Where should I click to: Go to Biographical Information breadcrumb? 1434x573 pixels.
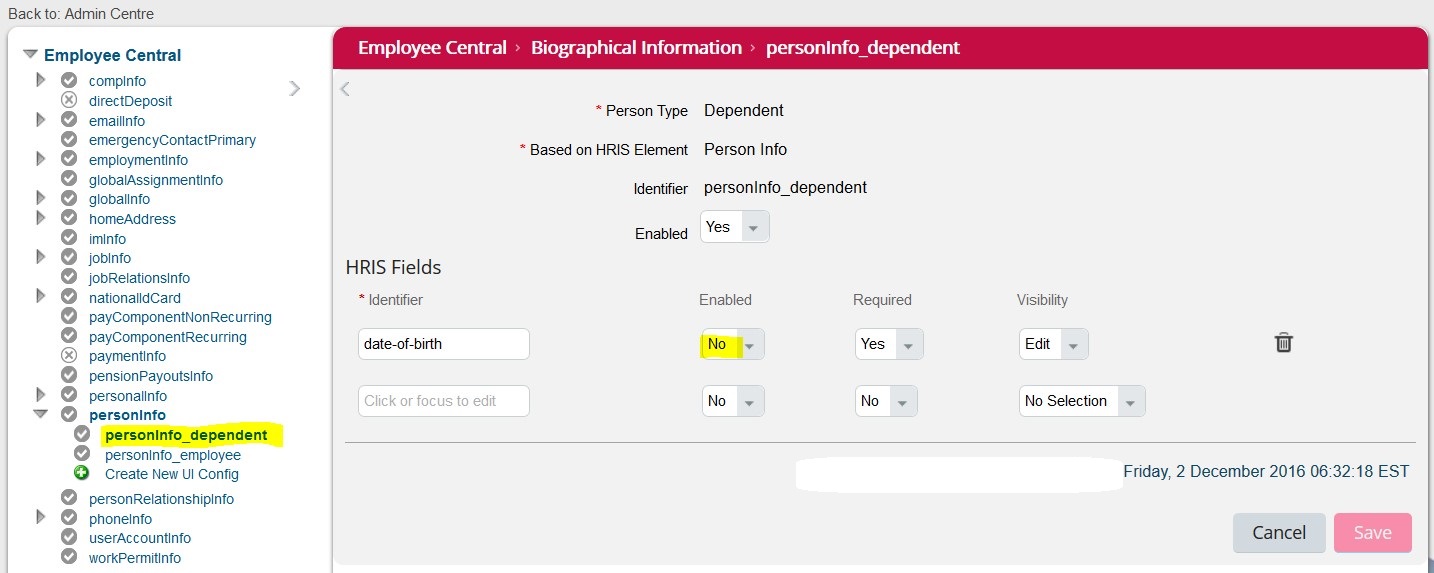(x=636, y=48)
